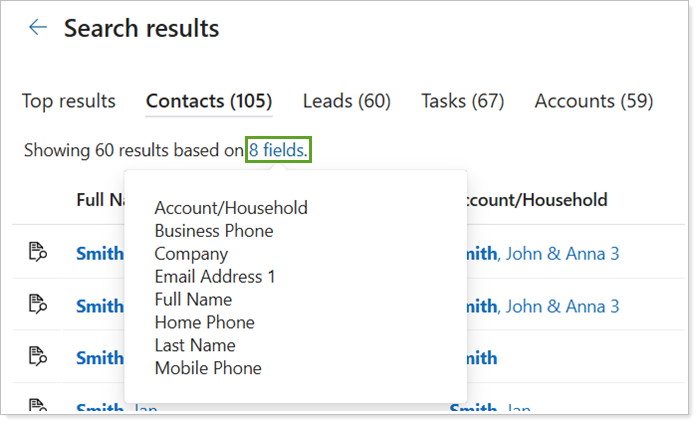Open the second row Smith contact link

coord(100,305)
